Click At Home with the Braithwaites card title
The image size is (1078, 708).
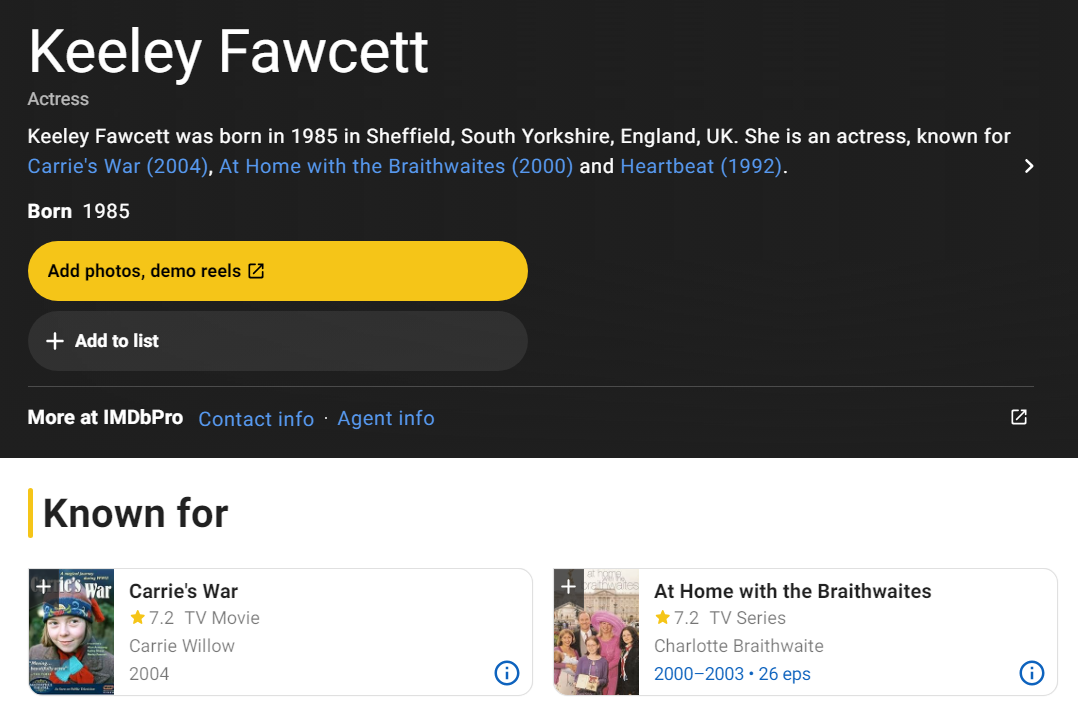click(x=792, y=591)
